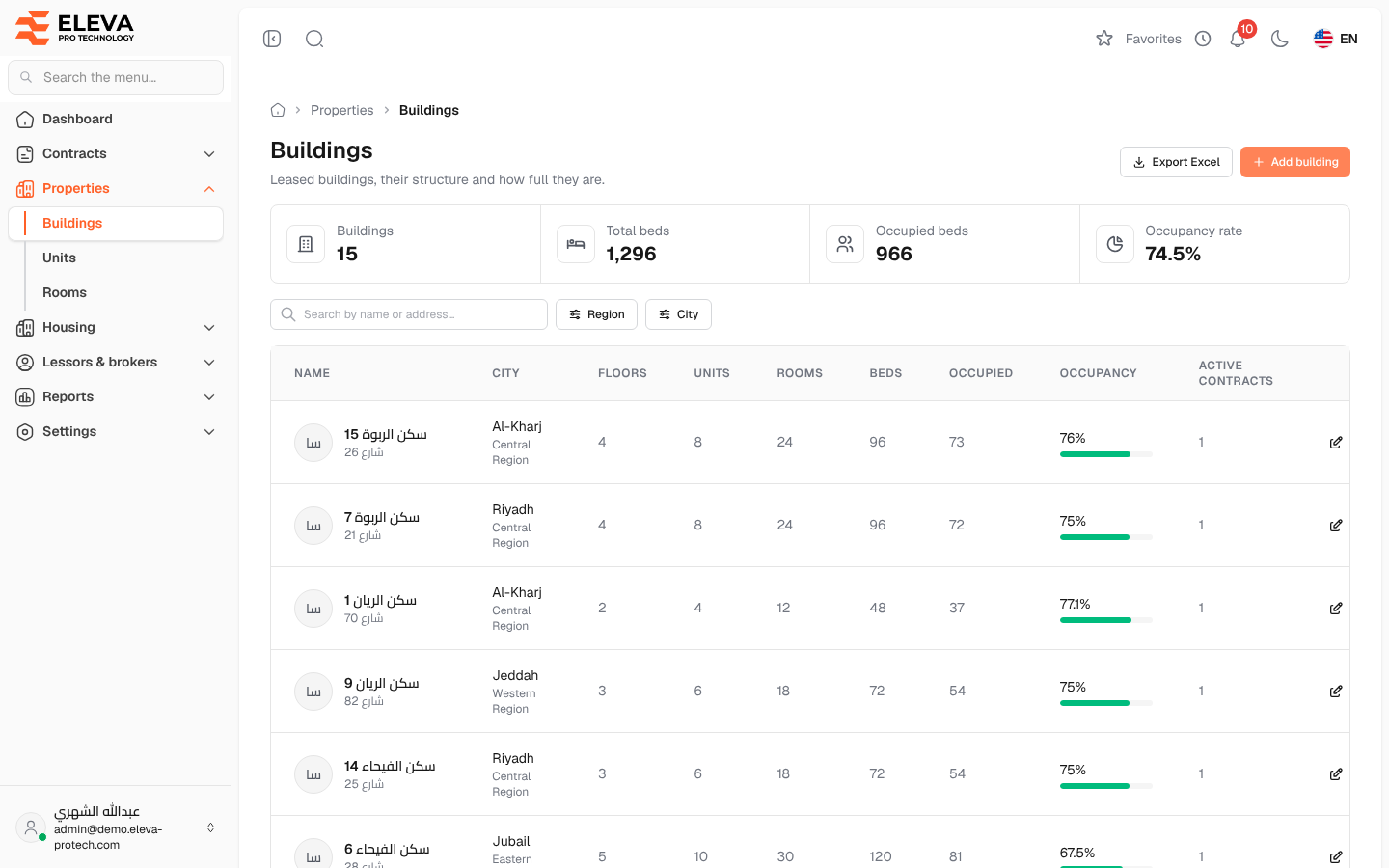1389x868 pixels.
Task: Expand the Settings menu
Action: (x=116, y=432)
